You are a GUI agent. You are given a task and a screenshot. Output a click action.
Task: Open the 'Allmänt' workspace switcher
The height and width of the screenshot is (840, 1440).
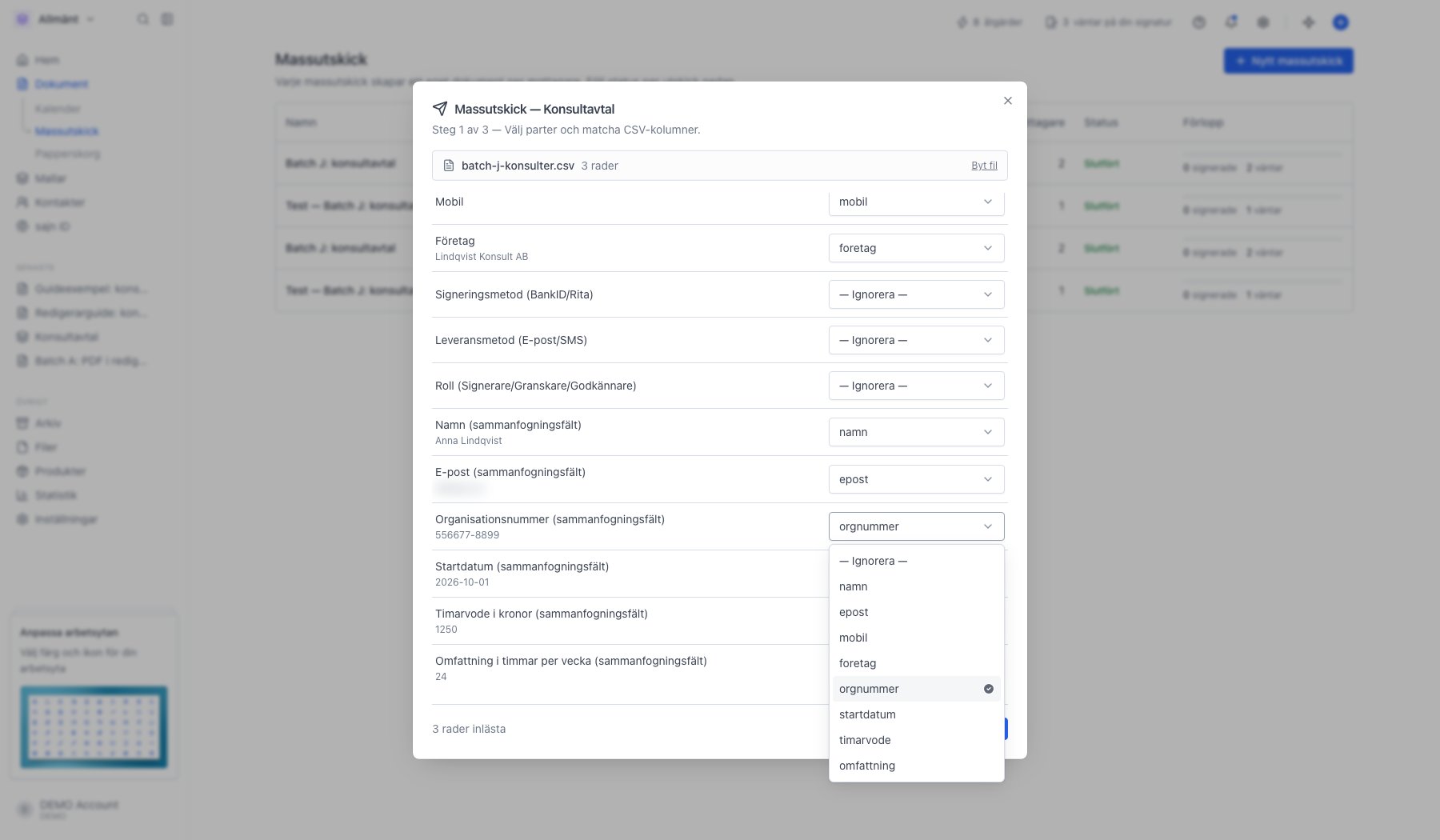pyautogui.click(x=56, y=19)
